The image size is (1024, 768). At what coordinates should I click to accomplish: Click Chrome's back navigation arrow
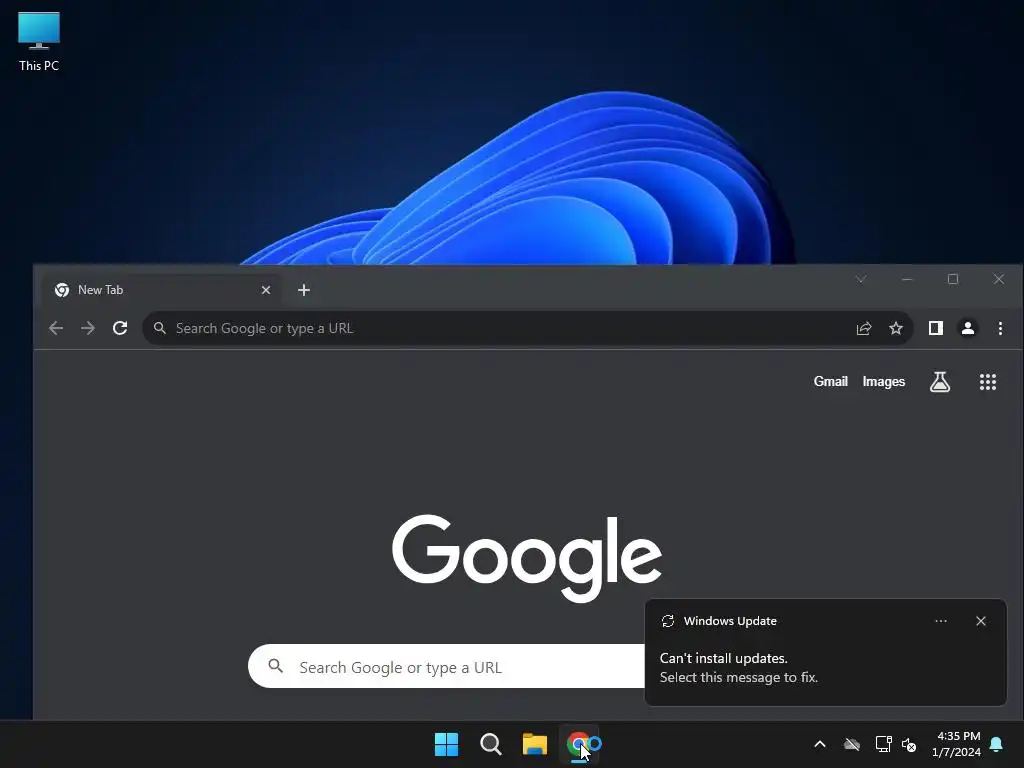(x=56, y=328)
